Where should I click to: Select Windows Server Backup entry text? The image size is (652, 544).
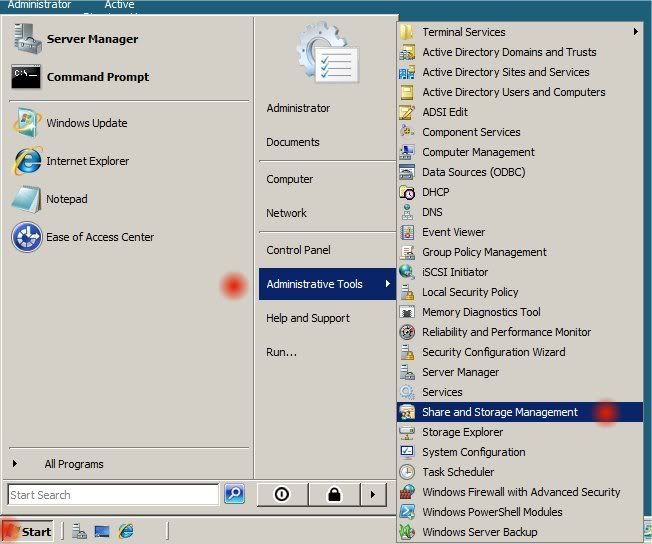[480, 532]
